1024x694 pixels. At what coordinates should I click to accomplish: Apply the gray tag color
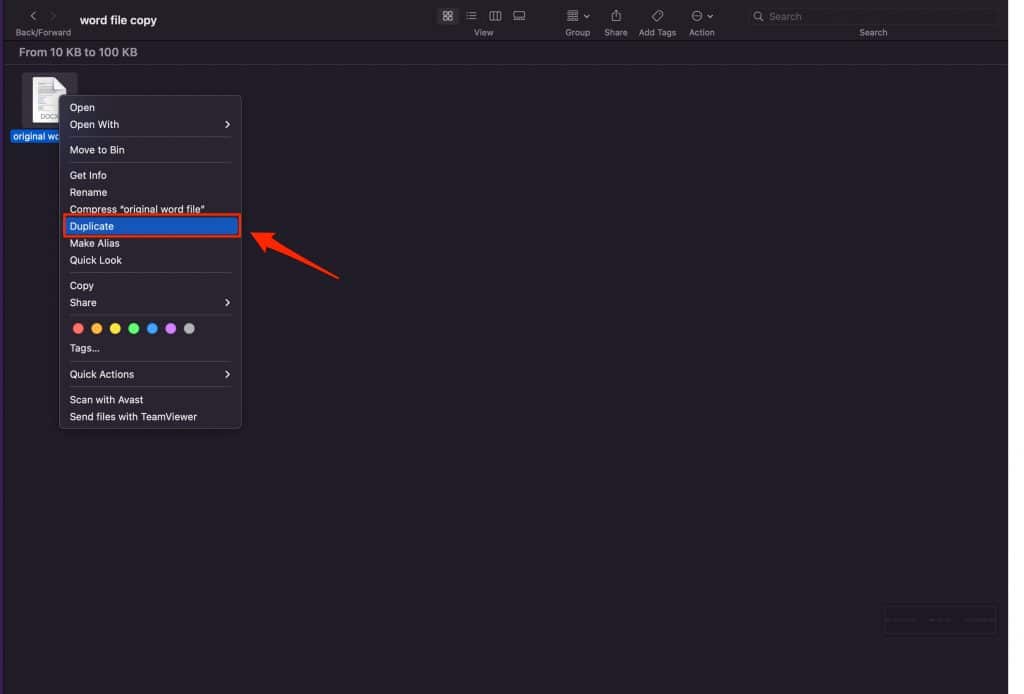pyautogui.click(x=189, y=328)
